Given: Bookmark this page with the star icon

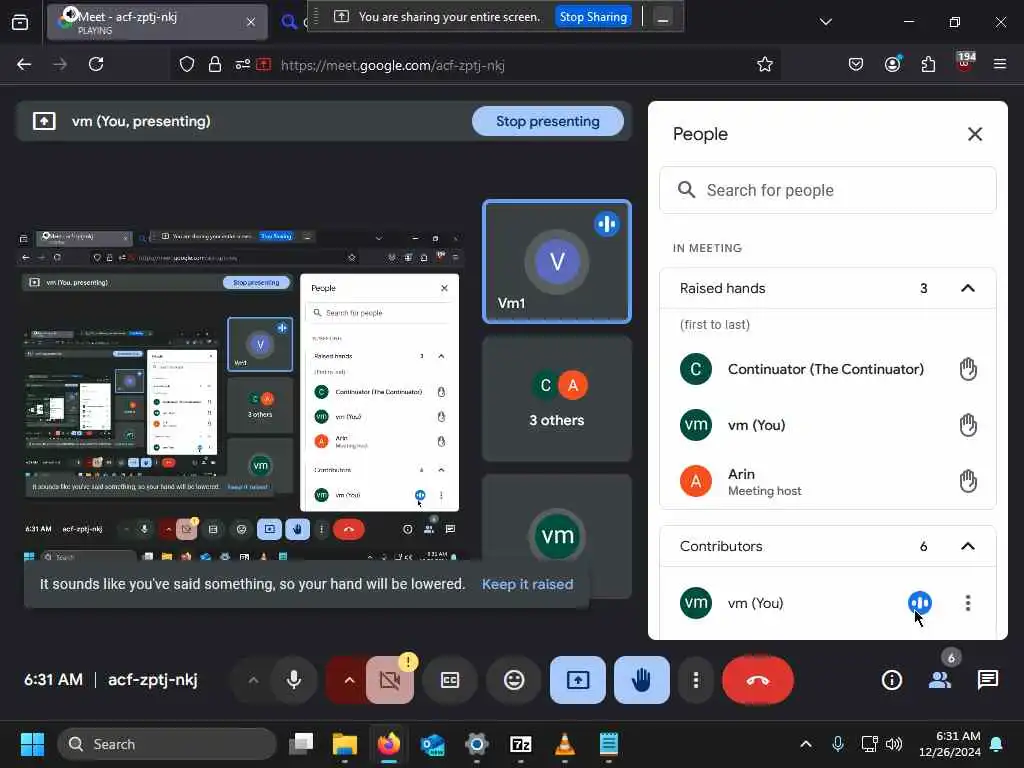Looking at the screenshot, I should 765,64.
